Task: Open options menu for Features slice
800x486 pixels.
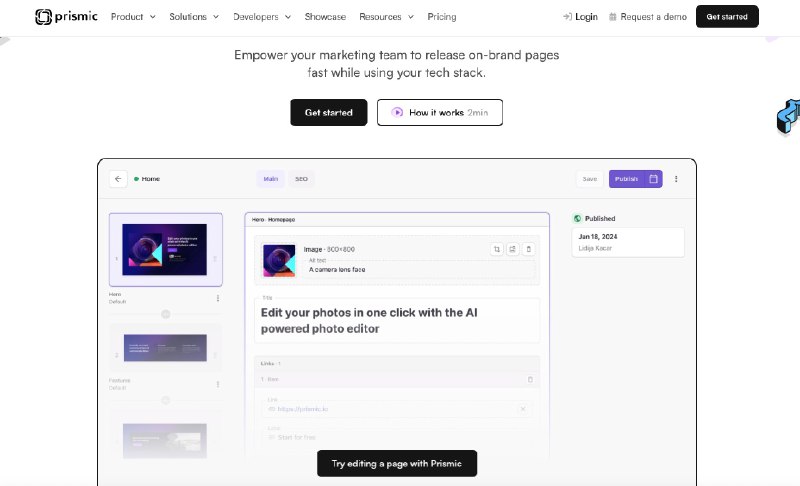Action: coord(218,384)
